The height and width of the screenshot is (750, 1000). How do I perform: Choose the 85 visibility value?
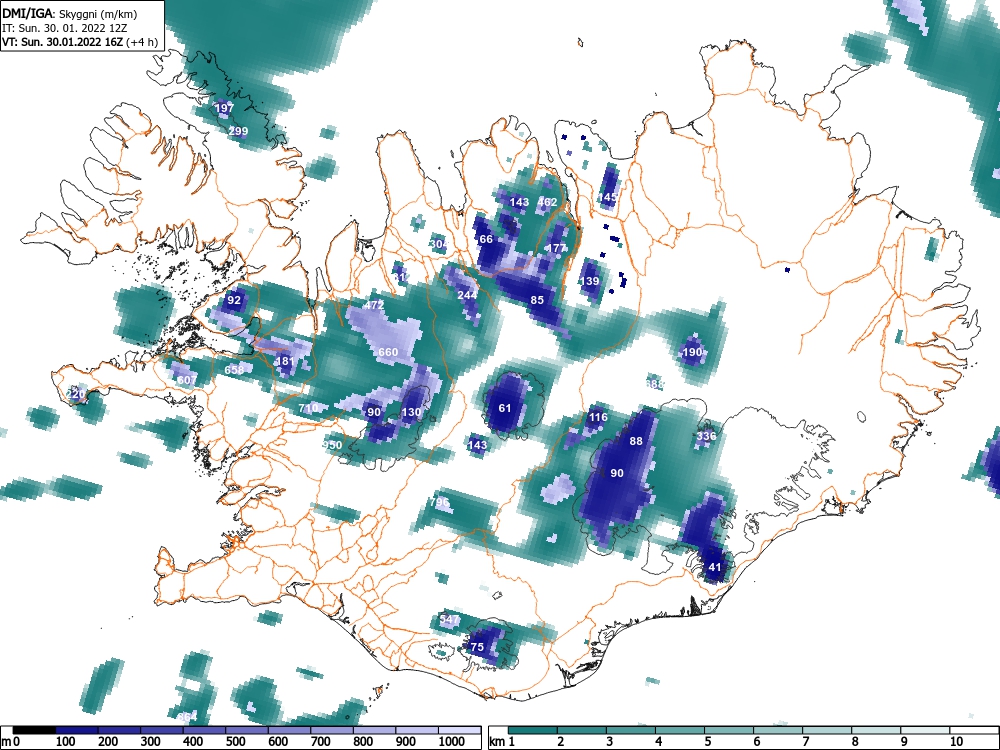[x=537, y=300]
